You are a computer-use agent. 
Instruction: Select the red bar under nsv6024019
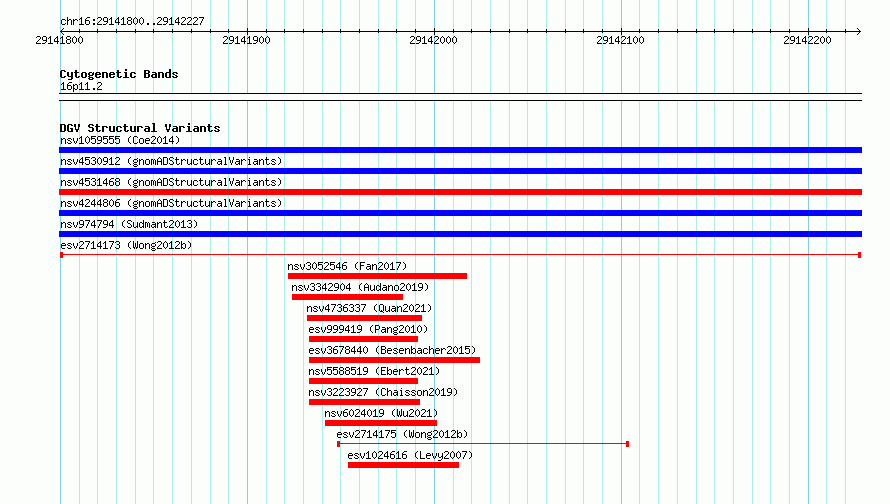tap(381, 423)
